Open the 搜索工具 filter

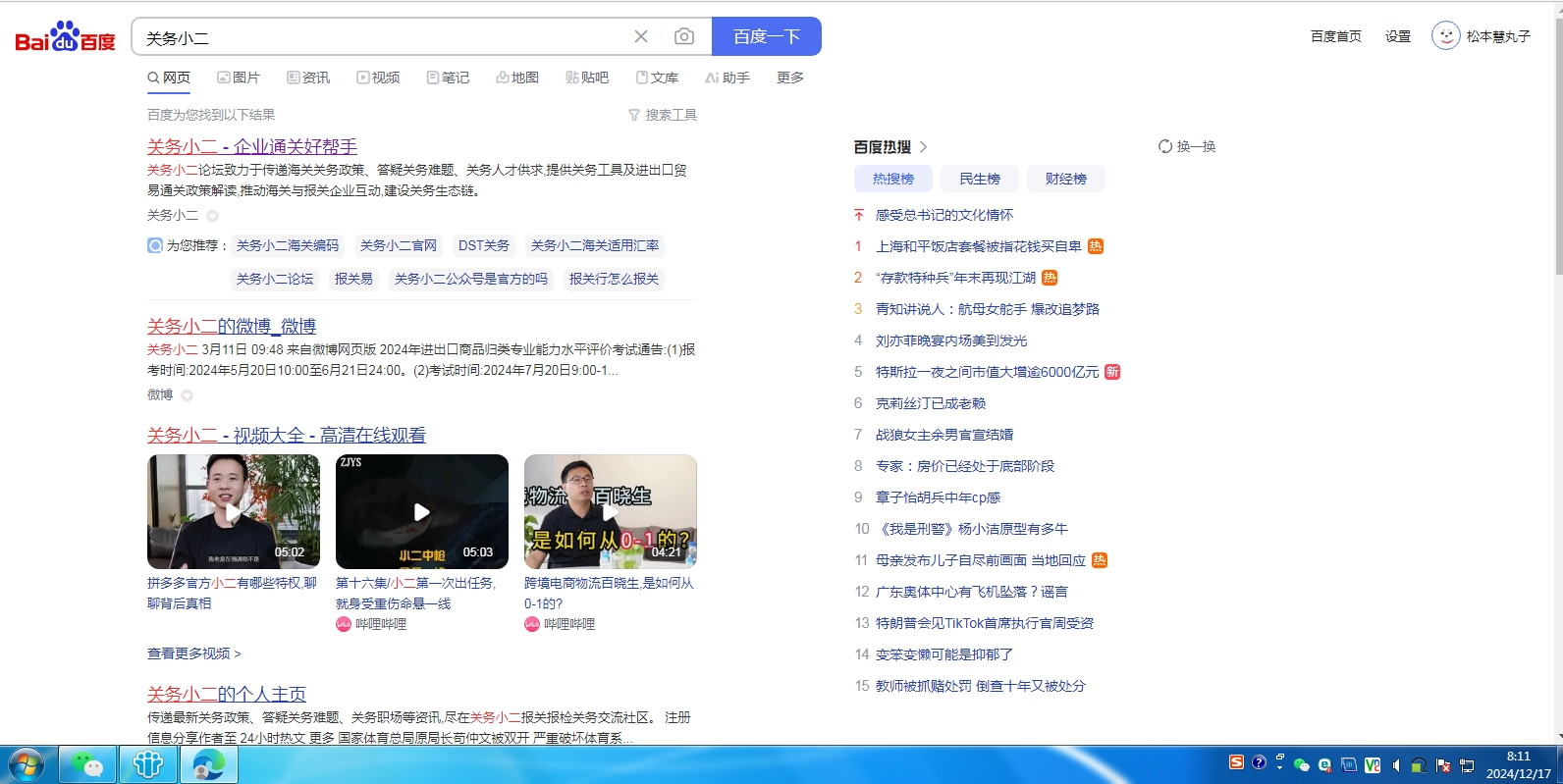663,115
